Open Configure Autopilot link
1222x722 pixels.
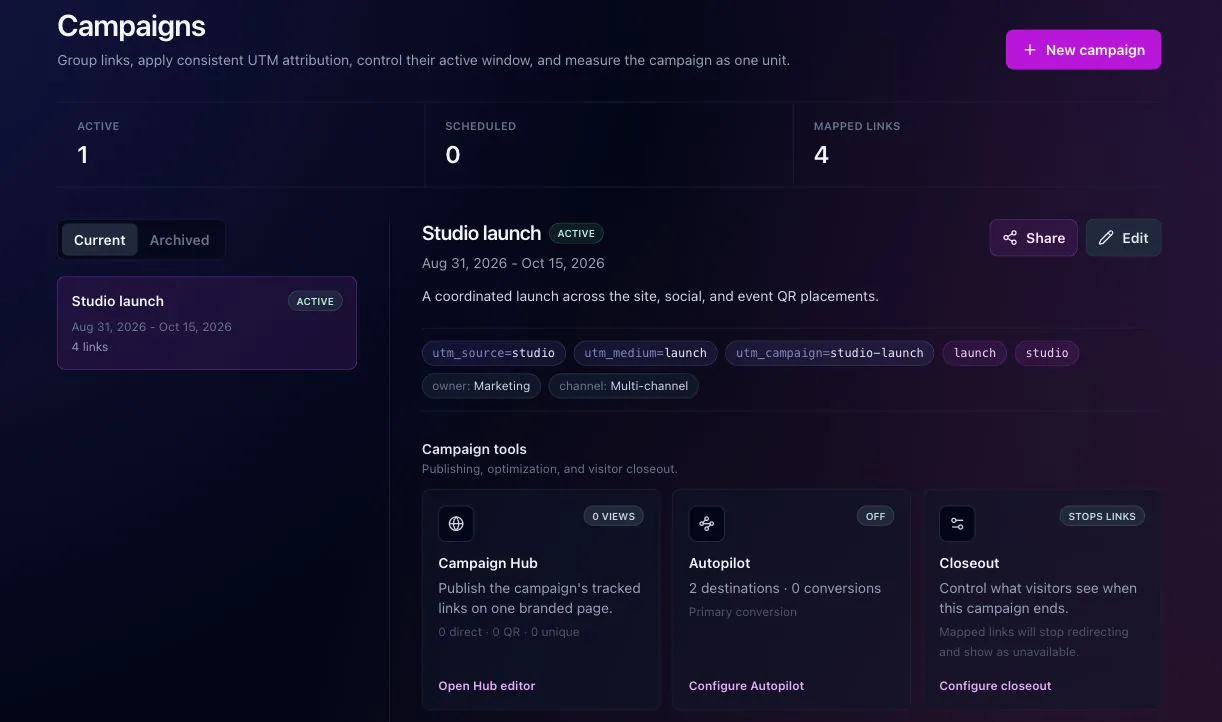[746, 686]
